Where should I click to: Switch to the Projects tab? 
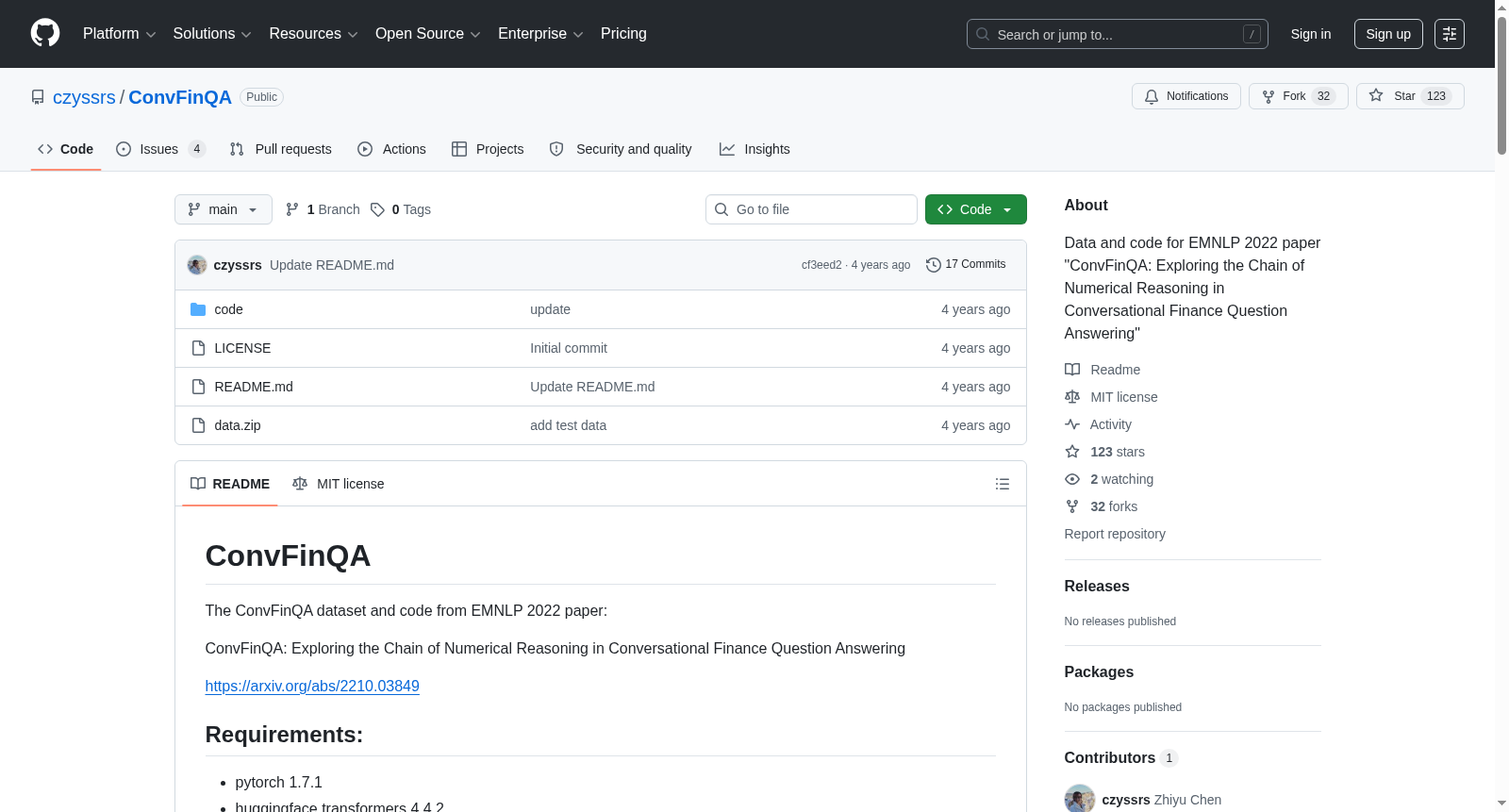488,149
